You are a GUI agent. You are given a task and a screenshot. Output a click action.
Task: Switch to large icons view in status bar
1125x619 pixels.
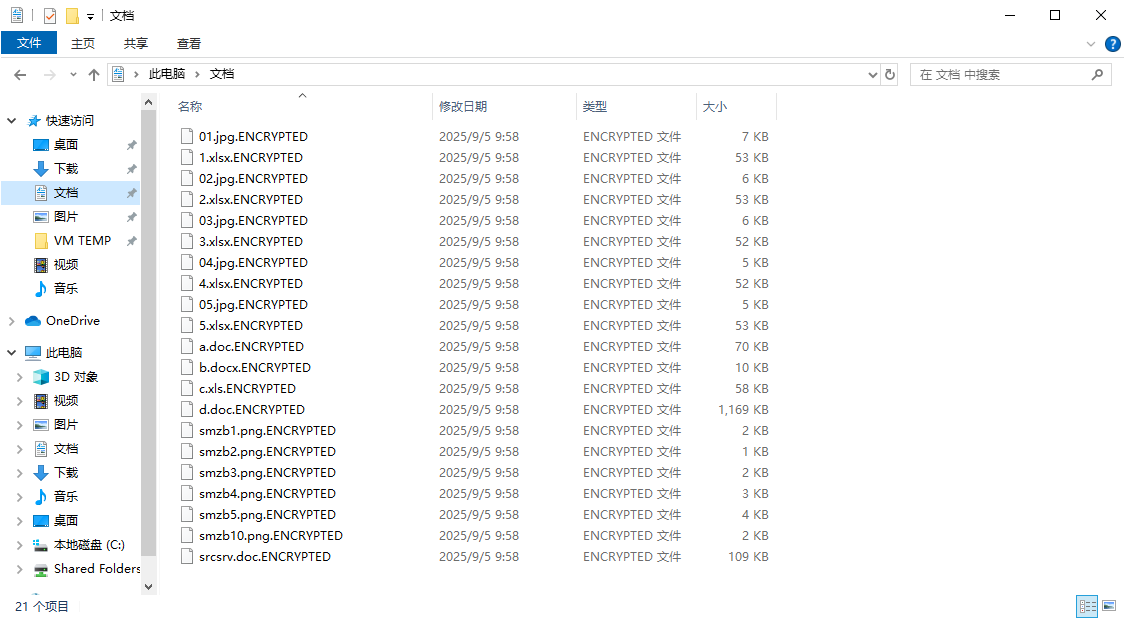1109,606
